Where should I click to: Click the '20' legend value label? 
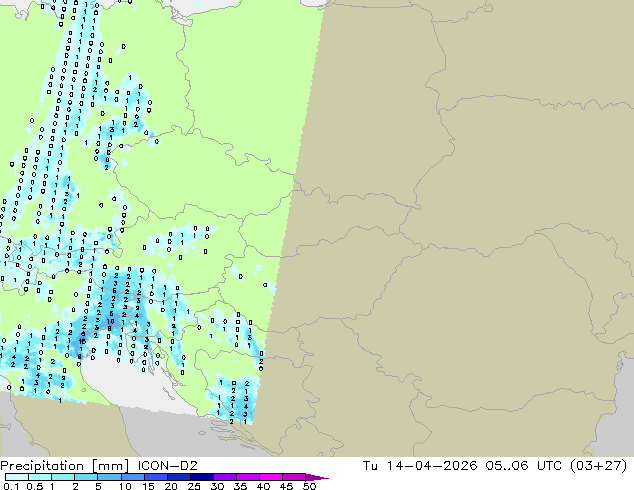171,486
